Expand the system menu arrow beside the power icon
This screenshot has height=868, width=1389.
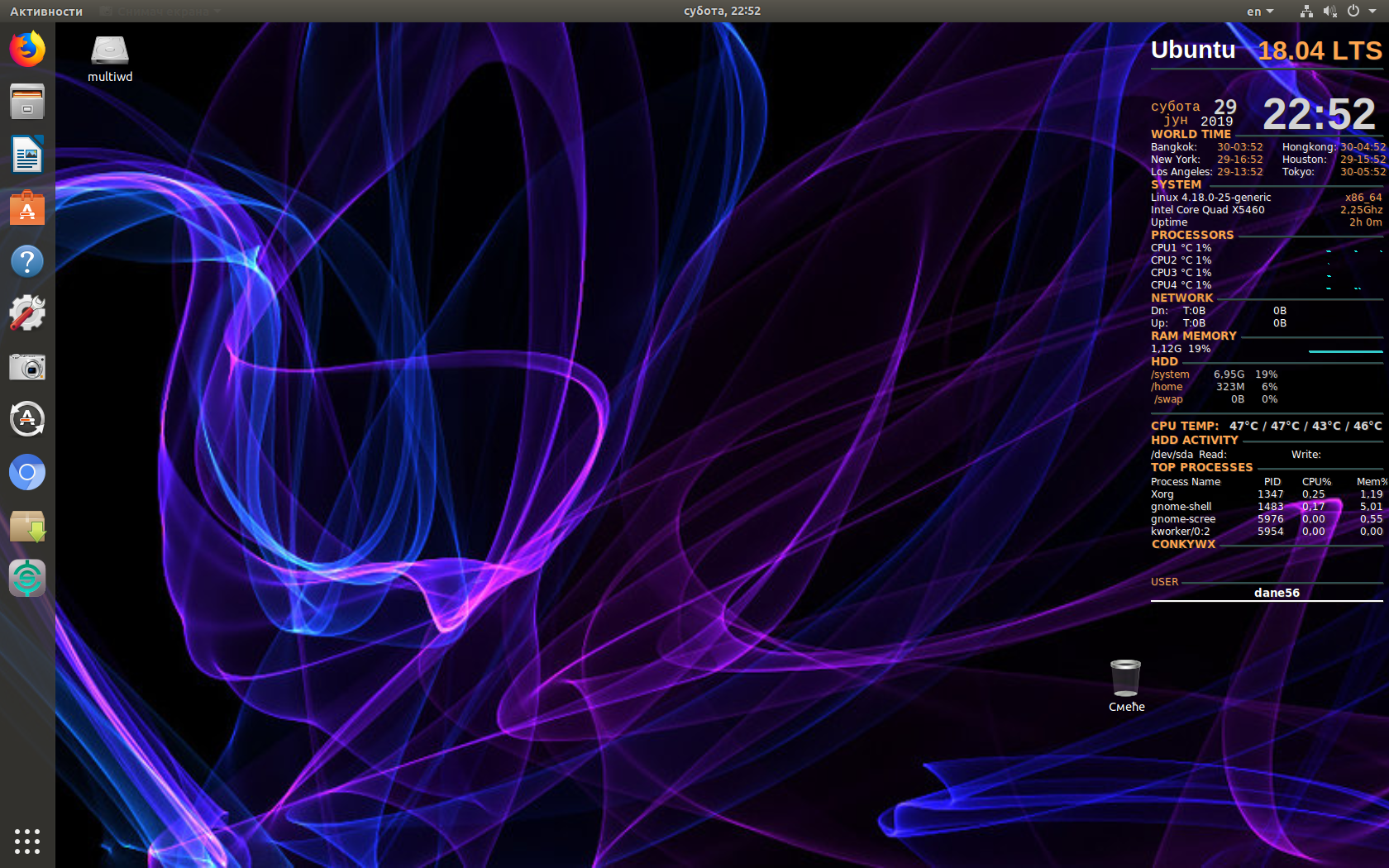1372,12
